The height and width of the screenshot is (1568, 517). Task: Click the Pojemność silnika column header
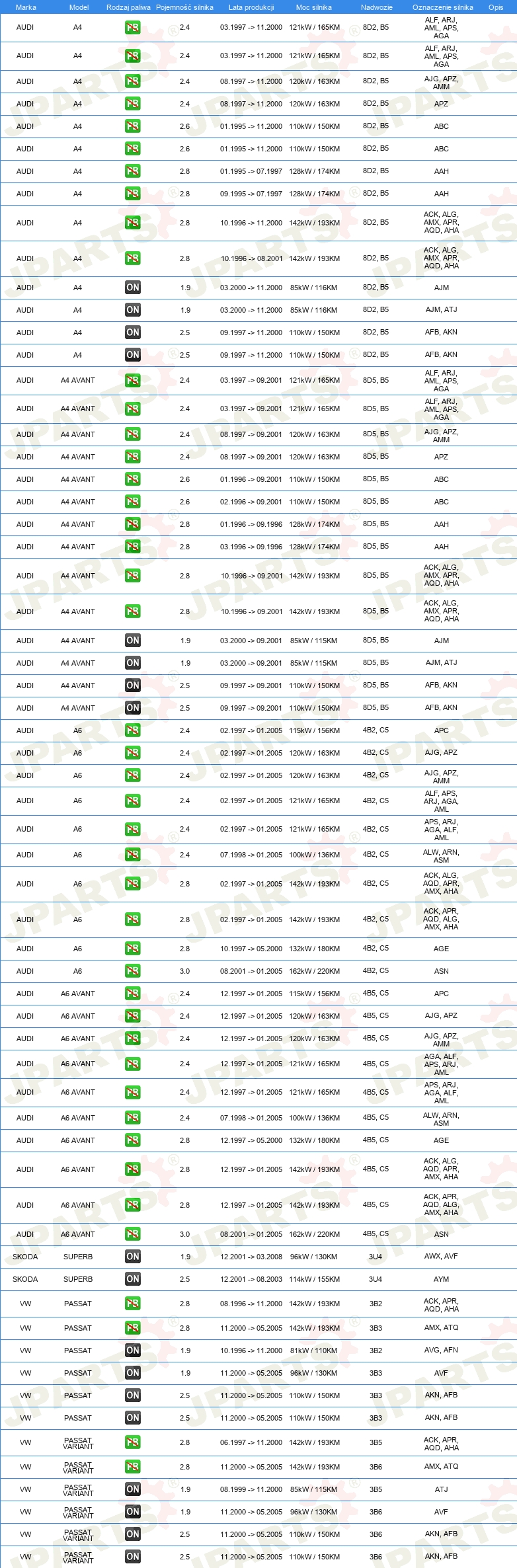point(184,7)
